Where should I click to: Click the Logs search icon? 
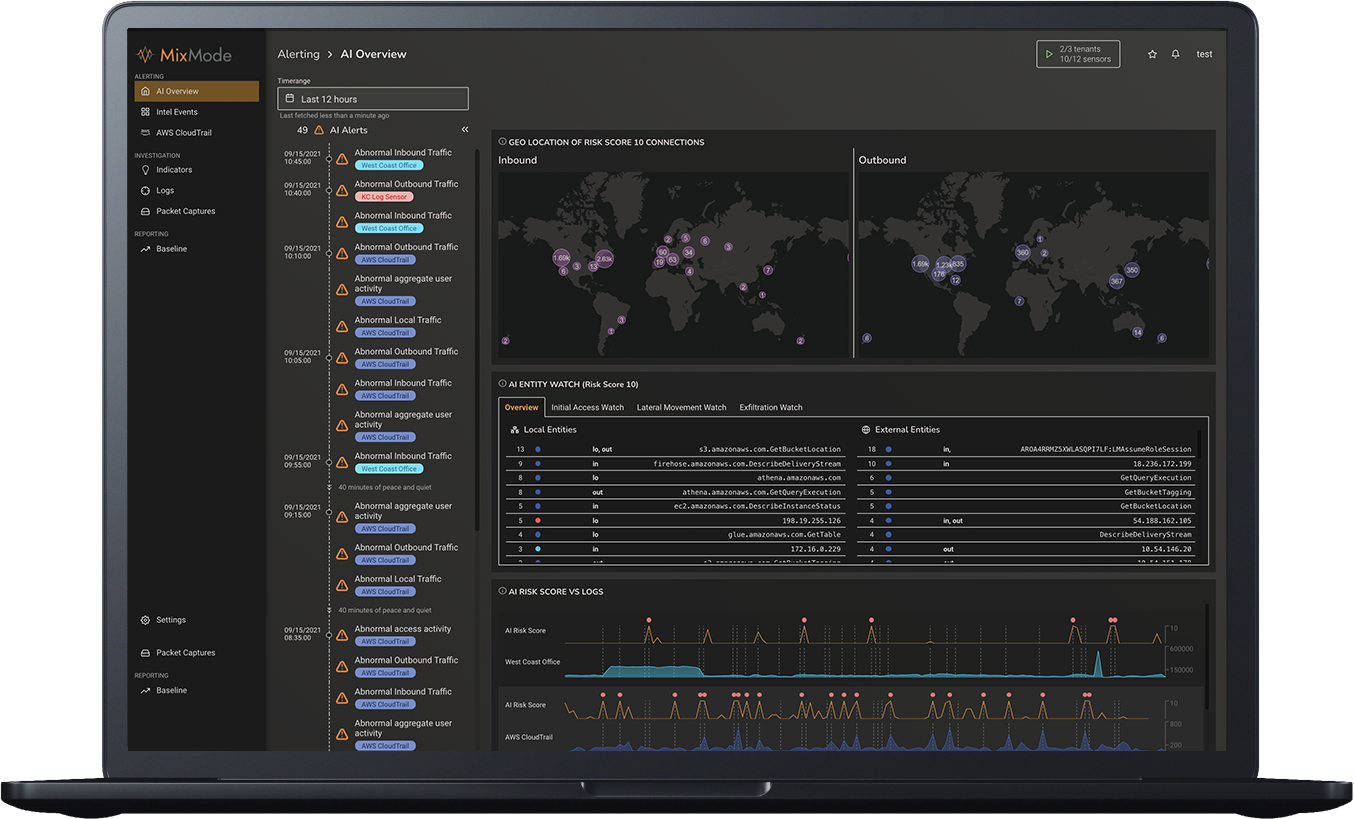coord(145,190)
